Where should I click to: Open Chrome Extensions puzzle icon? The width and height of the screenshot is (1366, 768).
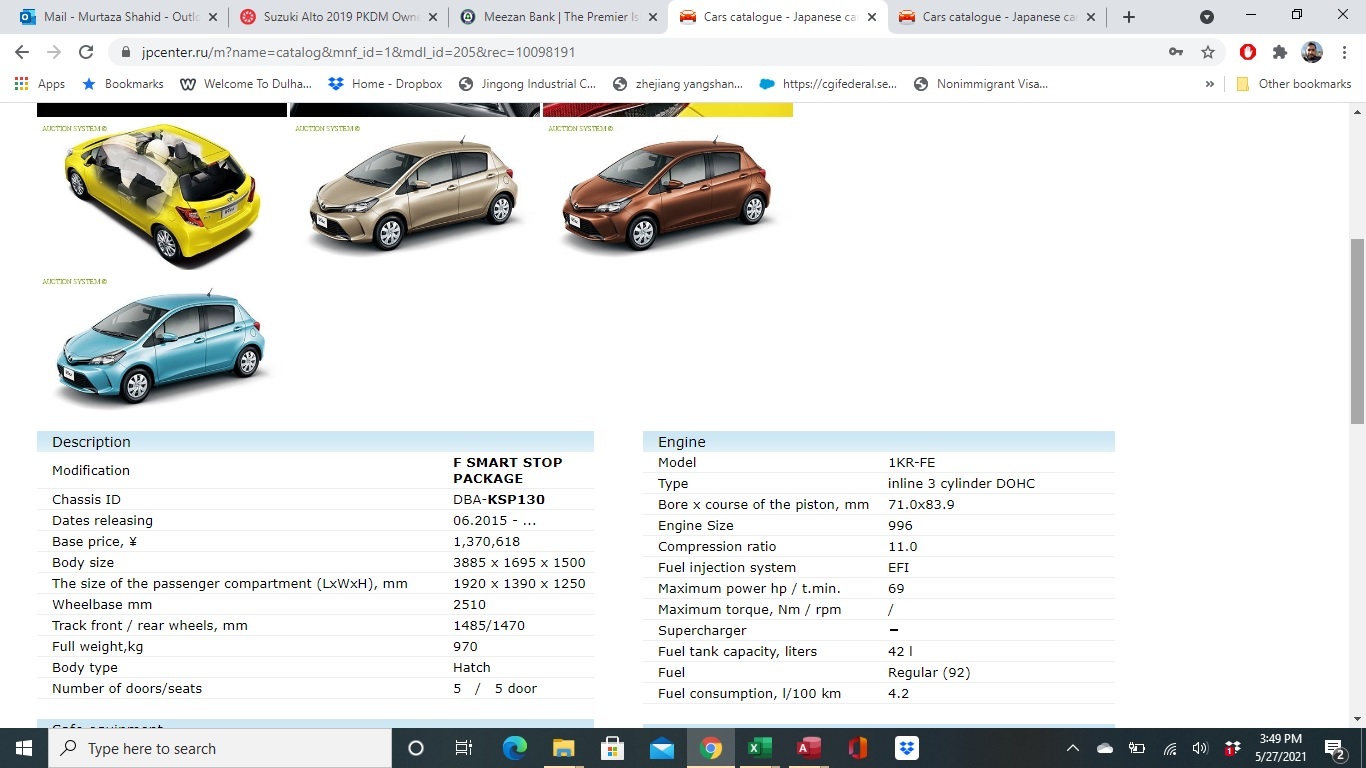click(x=1280, y=52)
